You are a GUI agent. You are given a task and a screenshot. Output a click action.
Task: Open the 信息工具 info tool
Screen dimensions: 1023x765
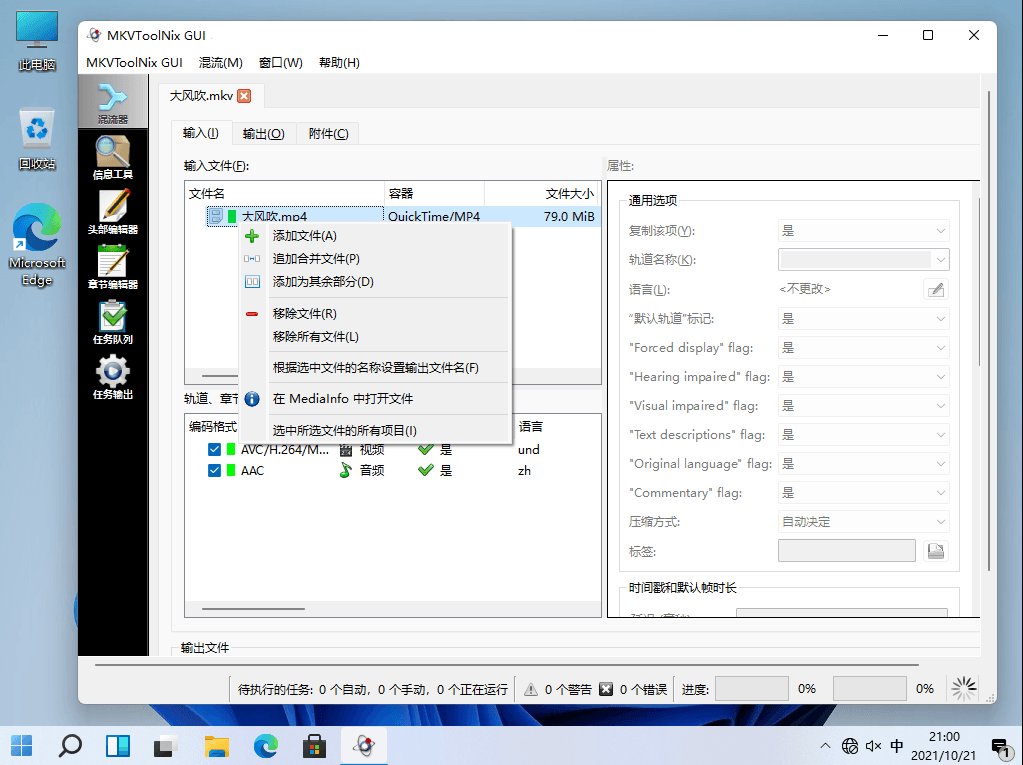tap(113, 157)
